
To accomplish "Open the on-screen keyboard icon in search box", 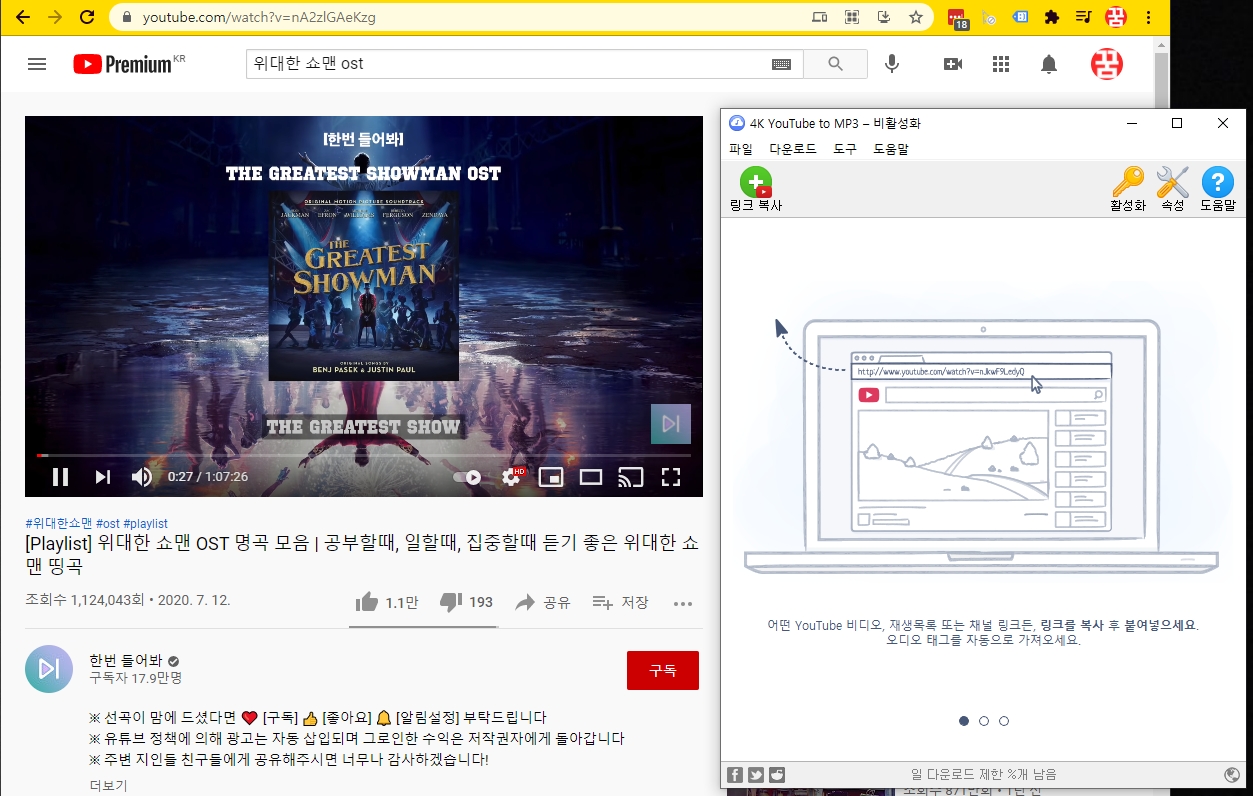I will point(781,64).
